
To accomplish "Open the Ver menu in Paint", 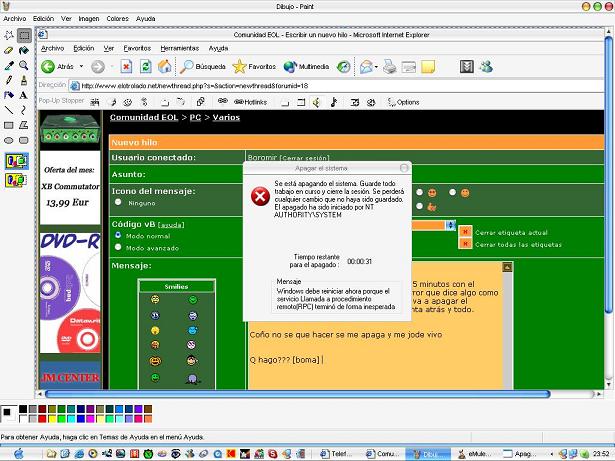I will point(66,19).
